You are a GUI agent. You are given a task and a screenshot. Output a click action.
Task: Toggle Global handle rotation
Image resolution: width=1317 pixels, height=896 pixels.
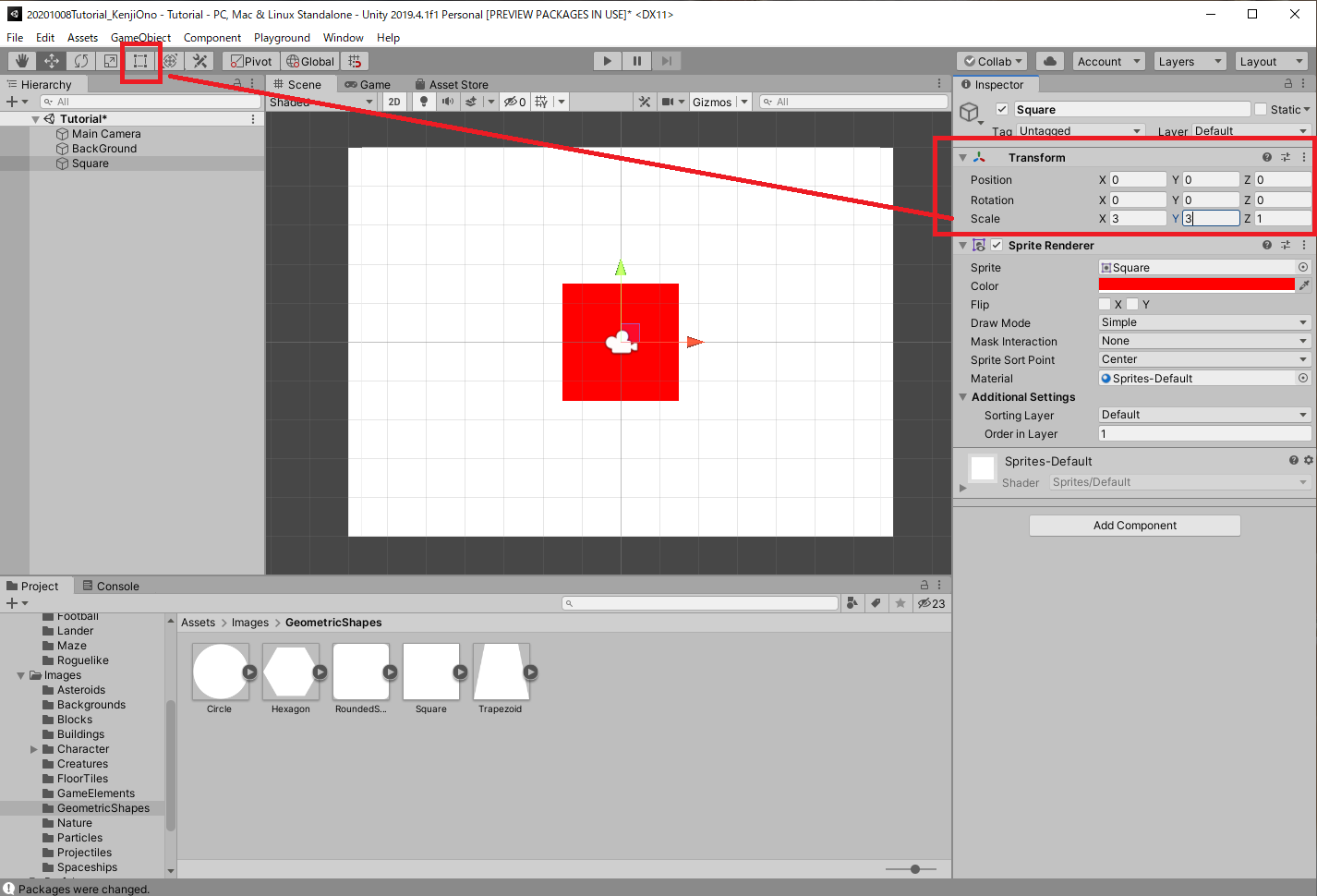[x=310, y=61]
